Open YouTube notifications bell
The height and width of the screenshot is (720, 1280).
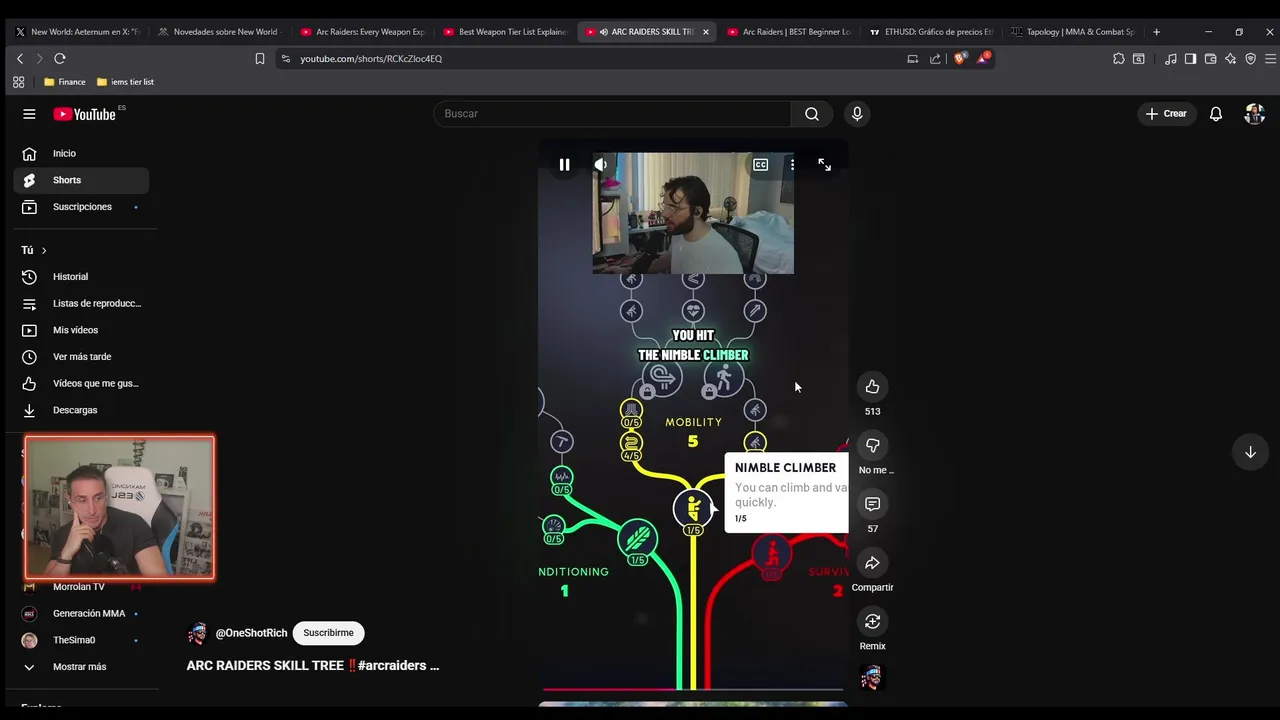[1216, 114]
